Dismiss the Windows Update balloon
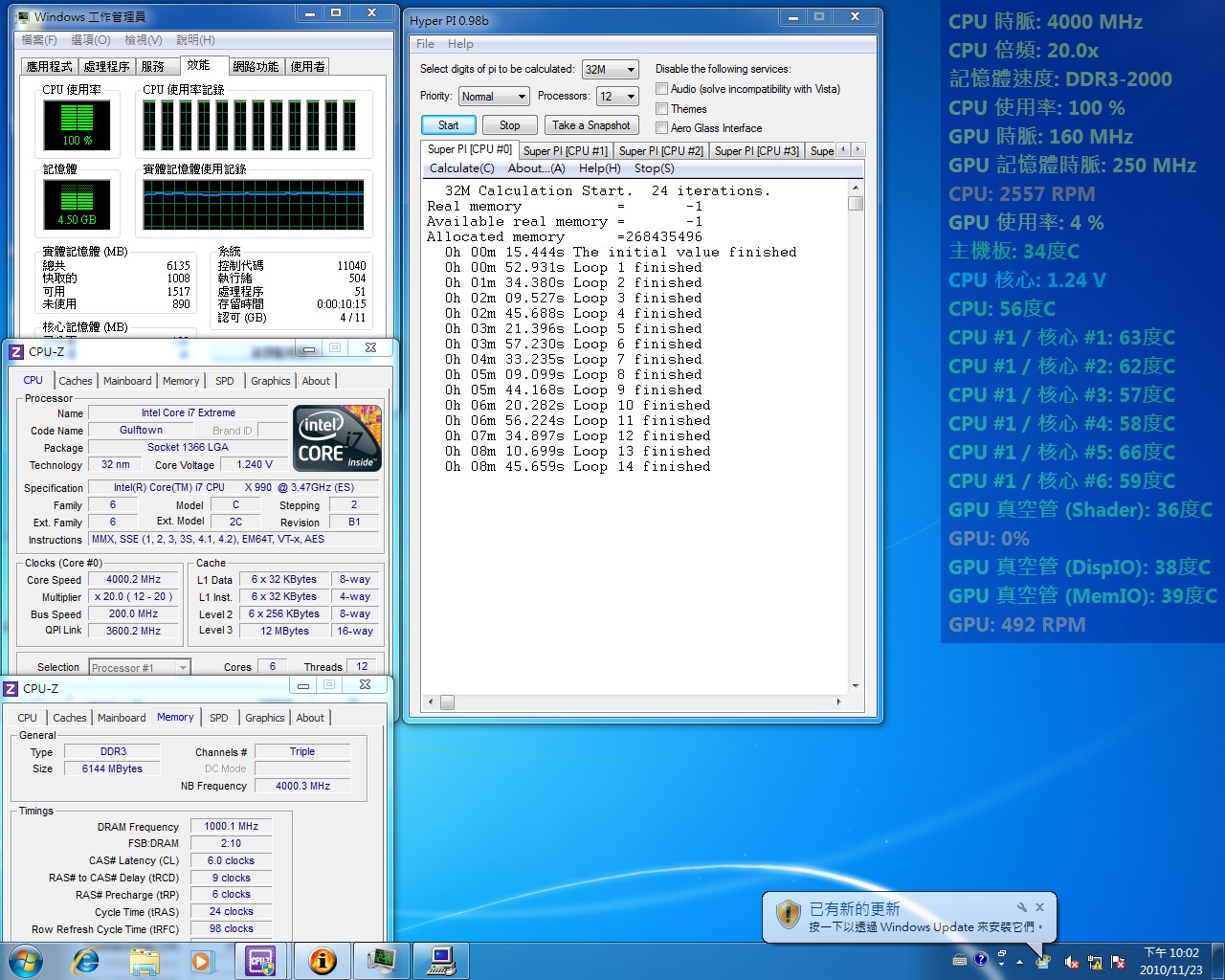 1039,906
